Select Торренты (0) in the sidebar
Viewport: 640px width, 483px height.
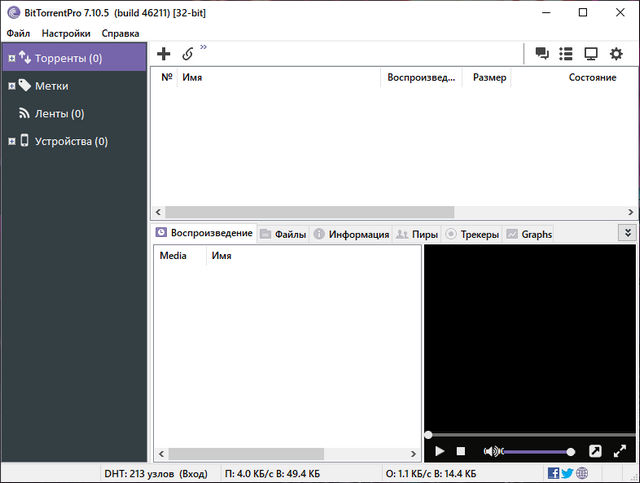click(74, 58)
